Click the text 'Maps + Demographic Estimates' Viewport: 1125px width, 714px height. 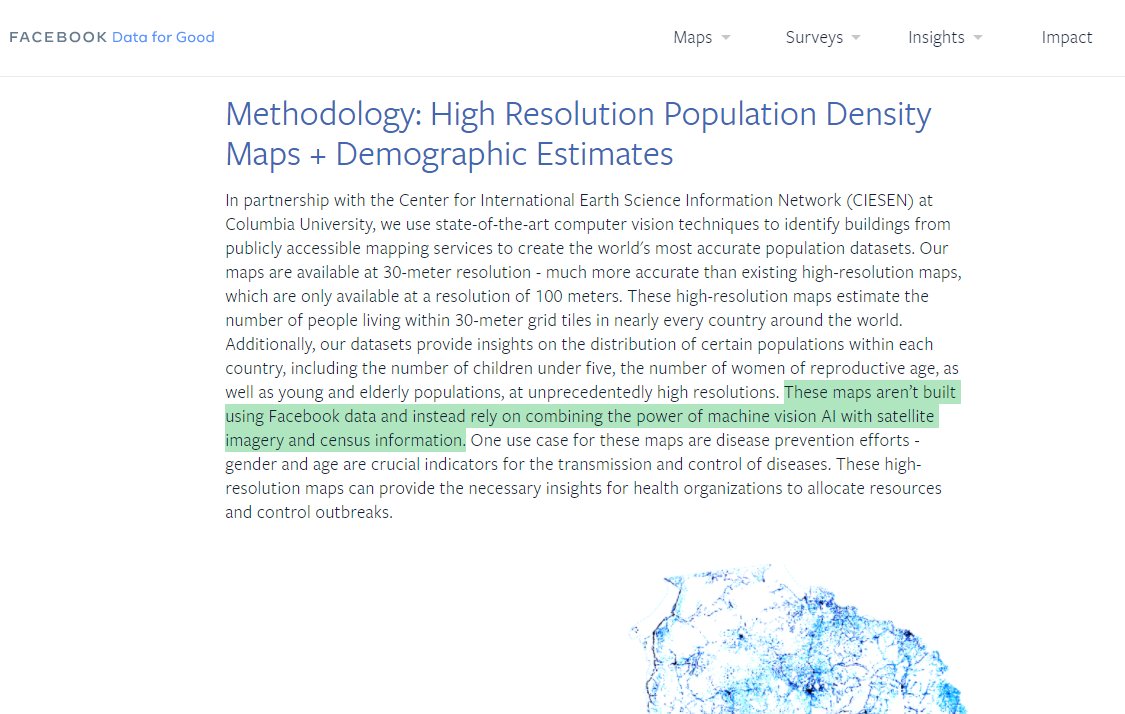[x=449, y=154]
